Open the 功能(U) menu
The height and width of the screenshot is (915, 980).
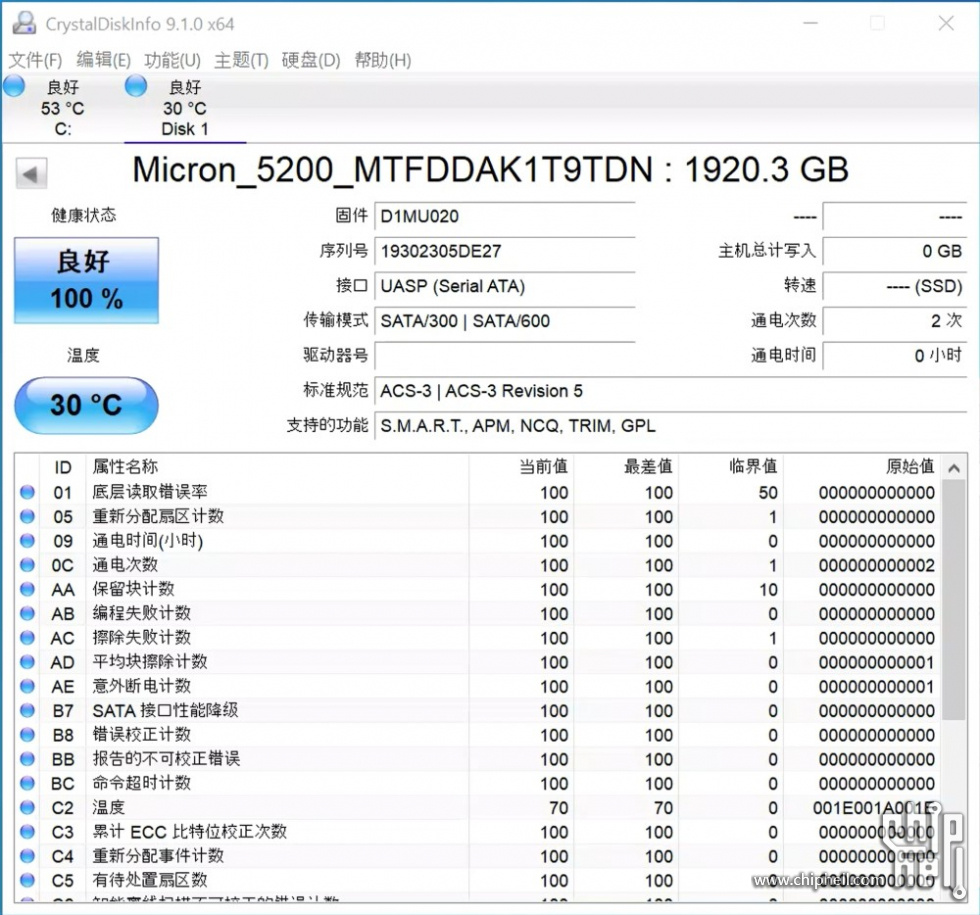(172, 60)
